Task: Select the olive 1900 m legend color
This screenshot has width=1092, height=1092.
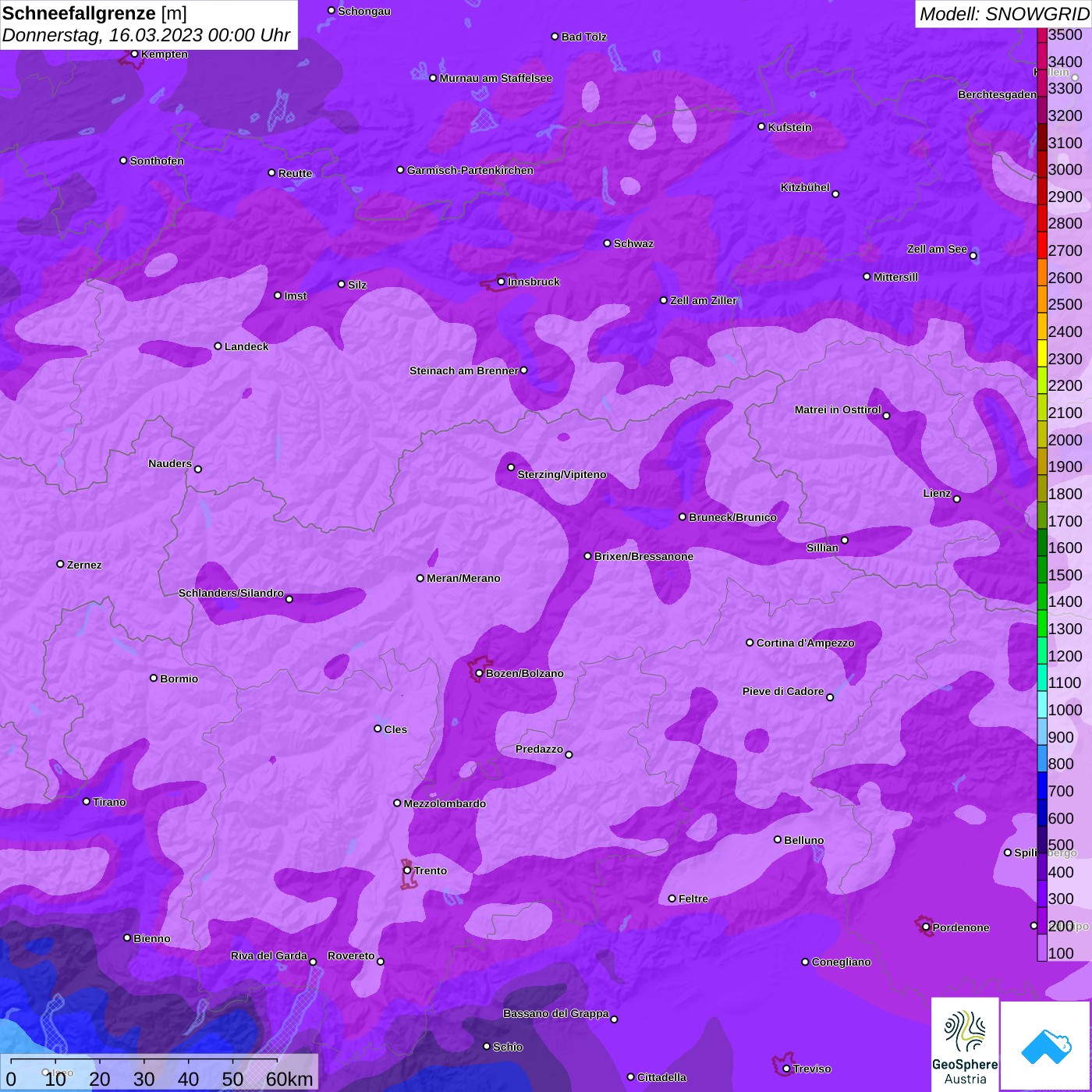Action: [x=1042, y=461]
